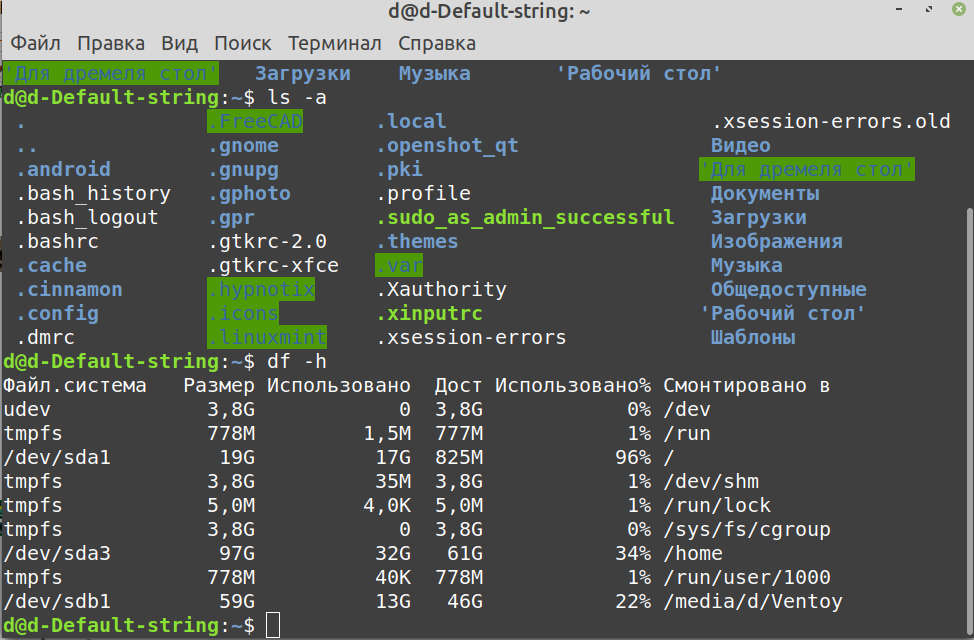The height and width of the screenshot is (640, 974).
Task: Open the Справка menu
Action: [x=437, y=43]
